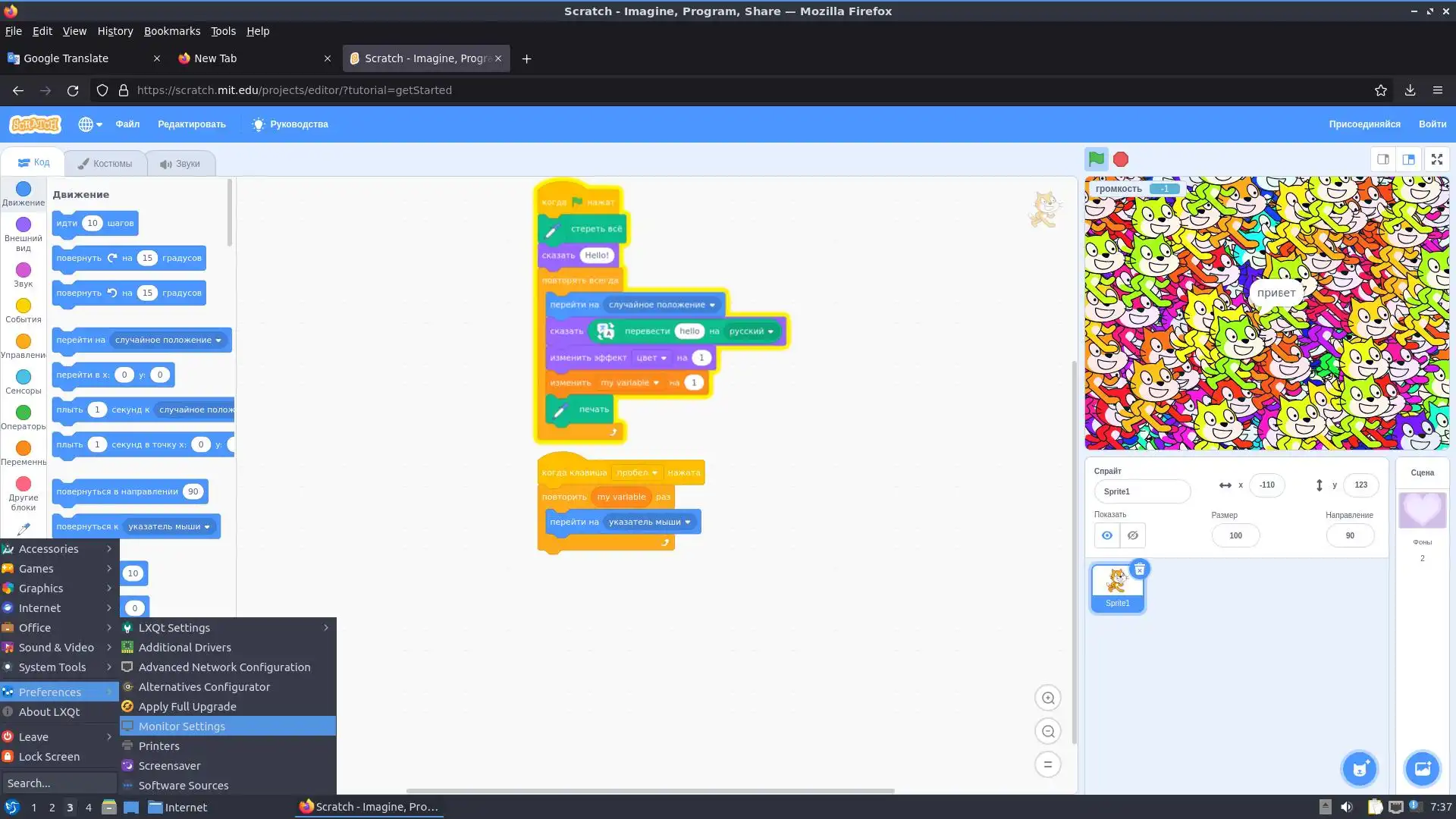
Task: Hide the sprite using the crossed-eye toggle
Action: click(1132, 535)
